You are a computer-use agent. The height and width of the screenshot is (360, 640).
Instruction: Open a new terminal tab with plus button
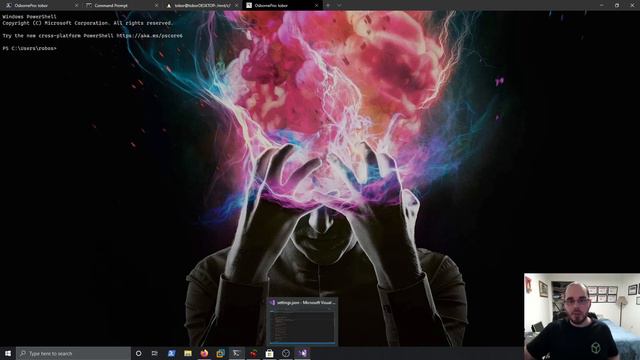(328, 5)
